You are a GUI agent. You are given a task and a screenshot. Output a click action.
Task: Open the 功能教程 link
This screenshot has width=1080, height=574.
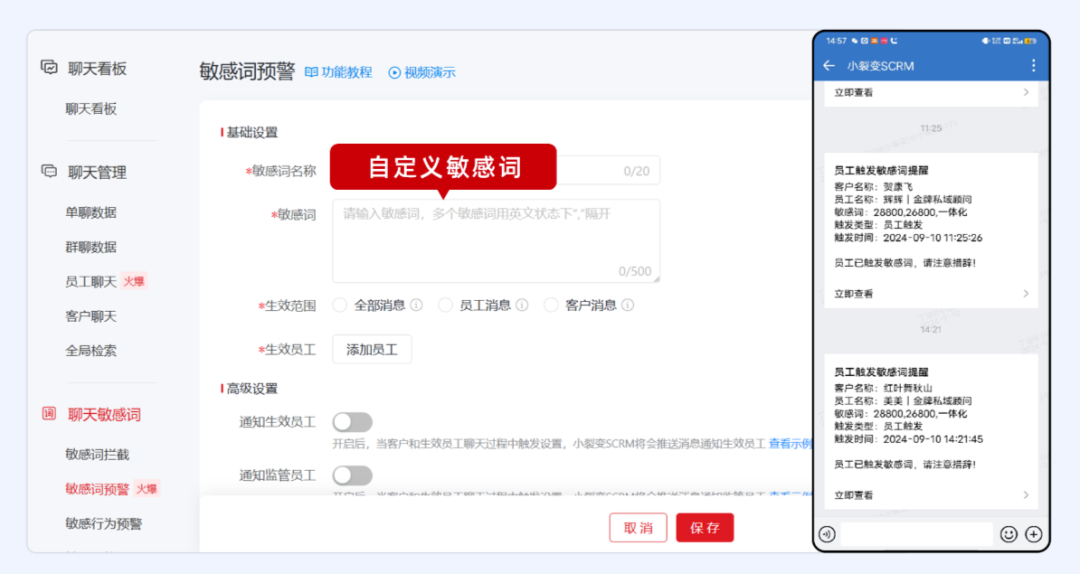click(338, 72)
